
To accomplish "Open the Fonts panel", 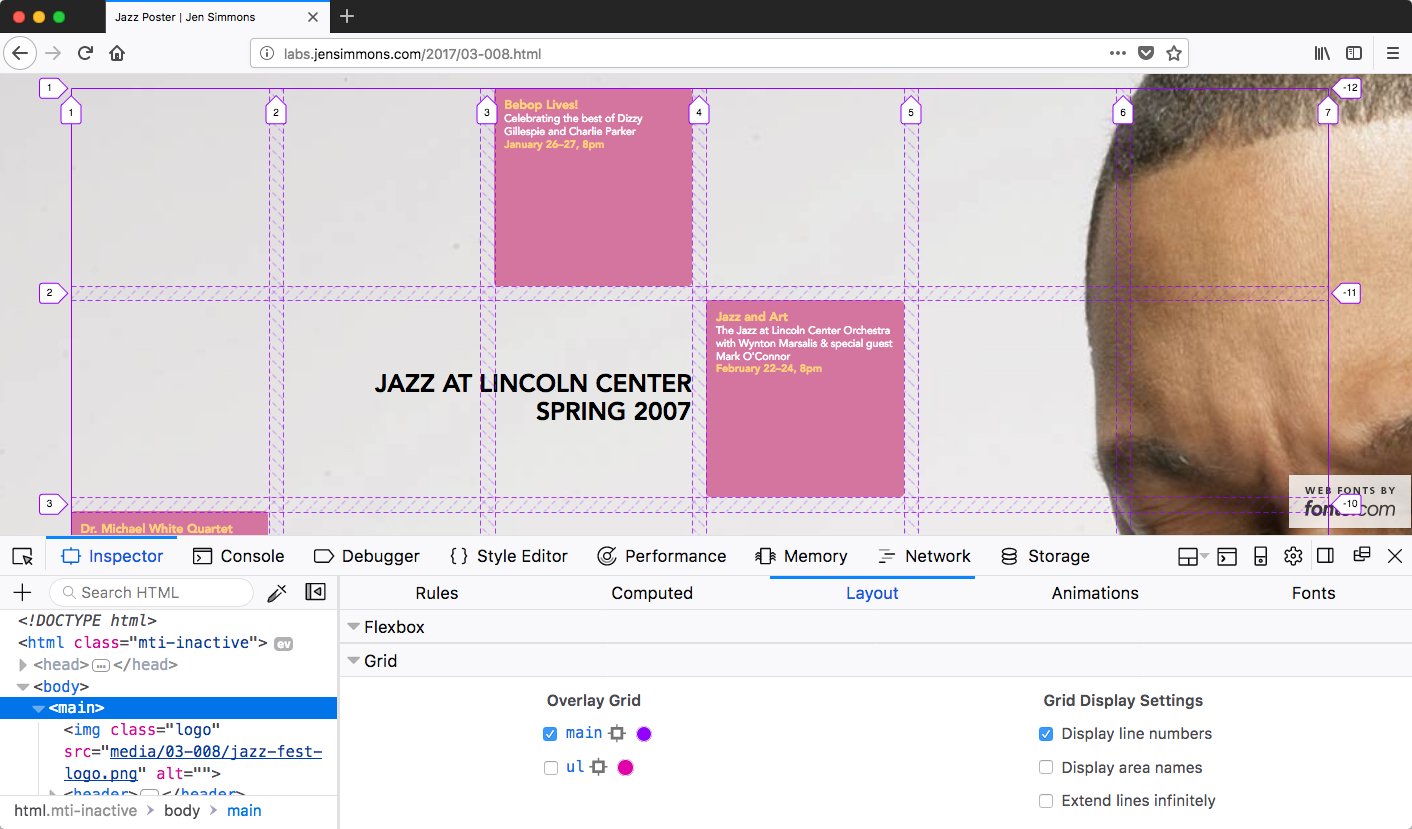I will point(1313,593).
